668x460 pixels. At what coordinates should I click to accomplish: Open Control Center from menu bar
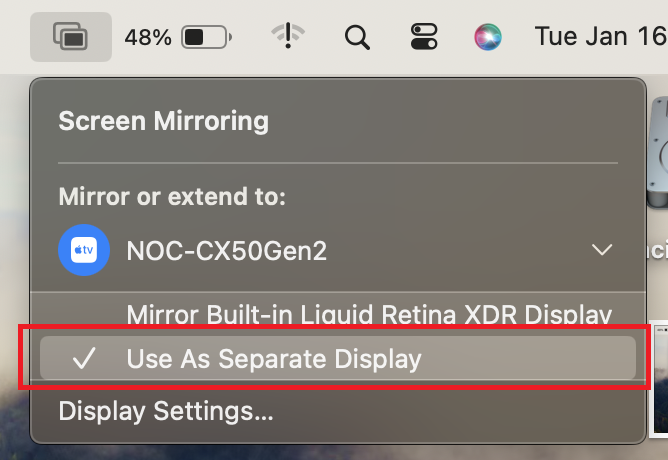[x=424, y=38]
